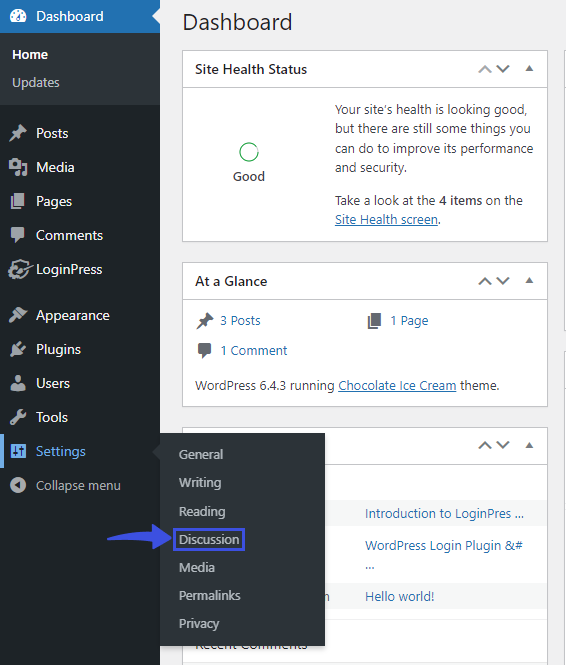Open Writing in Settings submenu

click(200, 483)
